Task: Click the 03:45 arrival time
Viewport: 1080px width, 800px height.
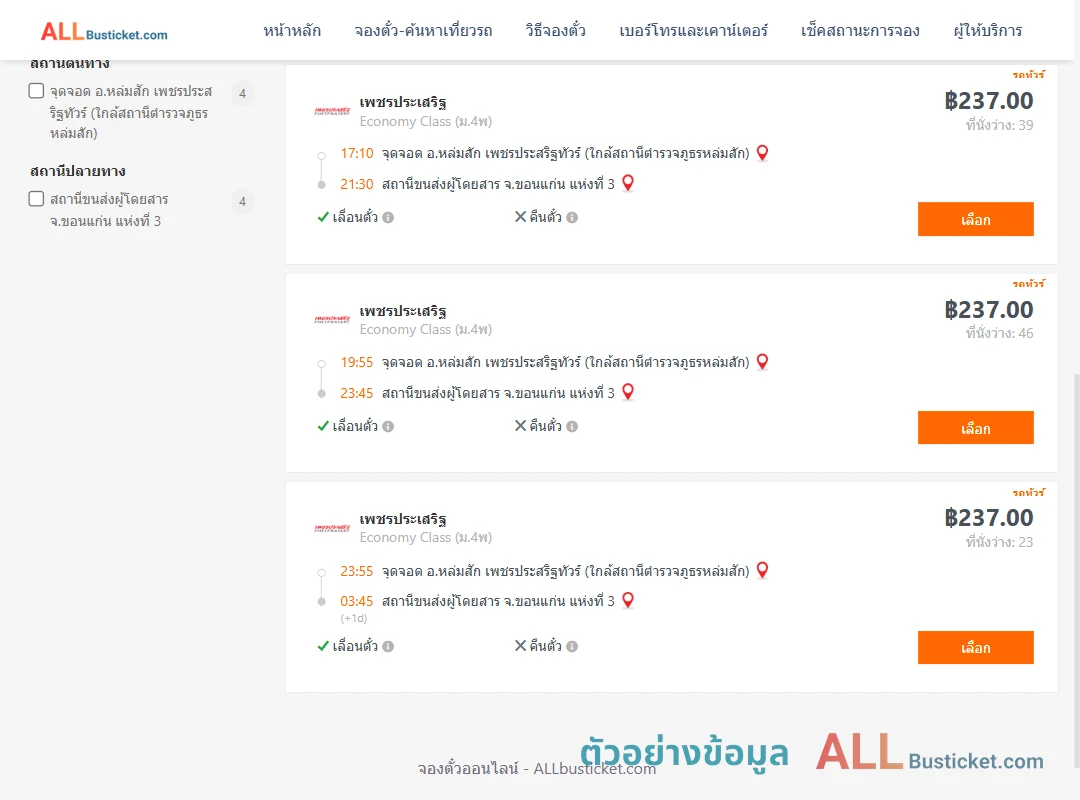Action: (x=357, y=601)
